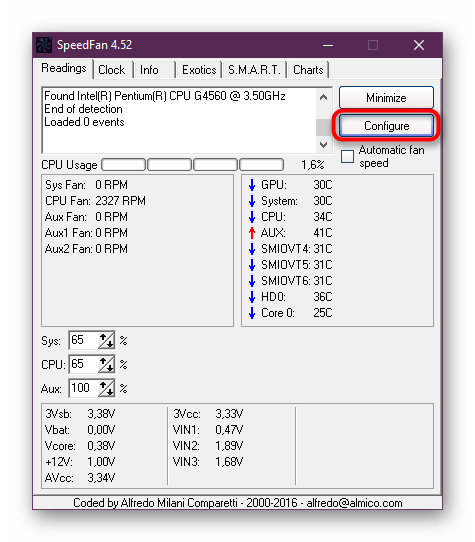
Task: Open the Readings tab
Action: click(64, 68)
